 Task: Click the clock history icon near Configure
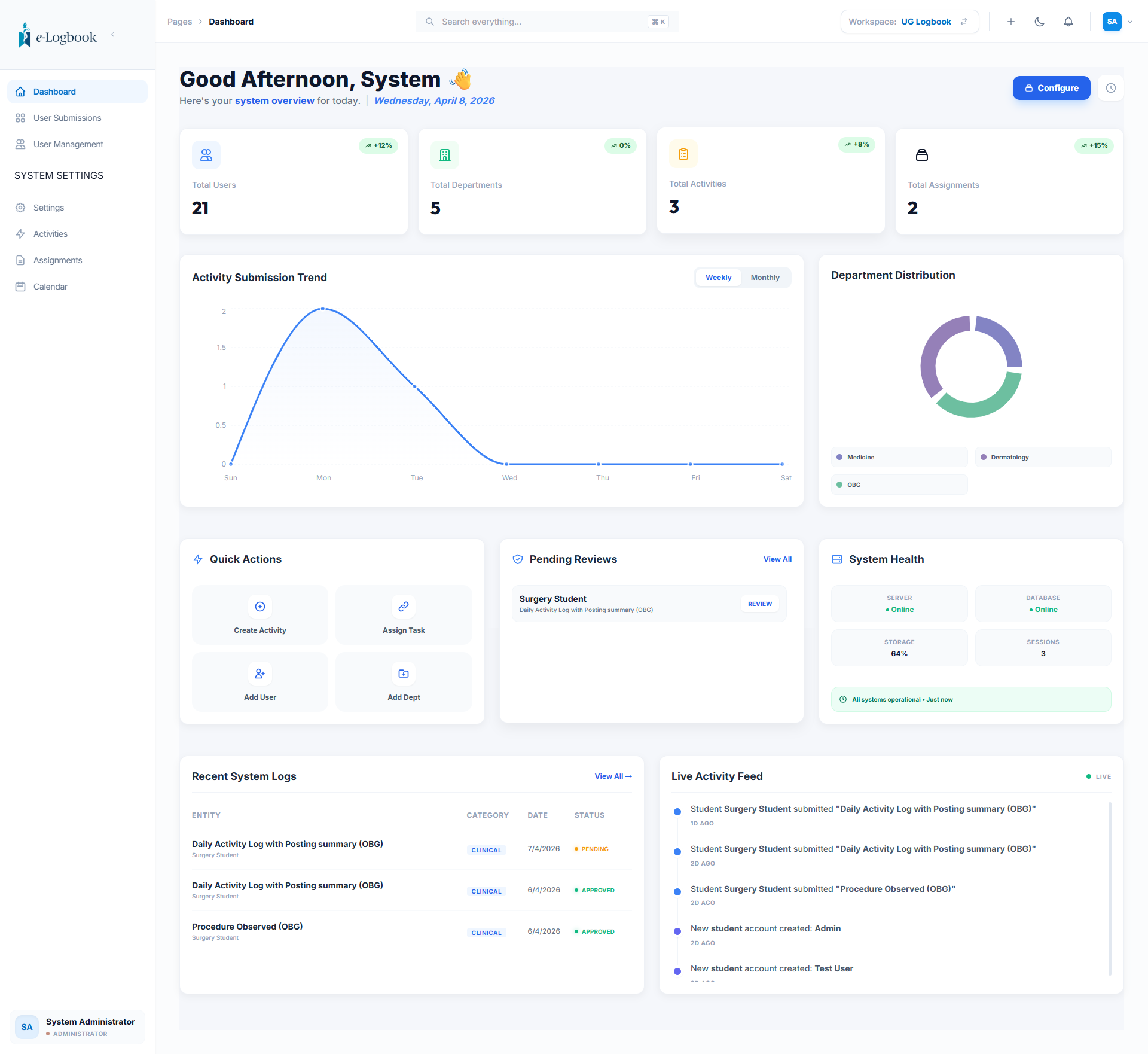[1110, 88]
